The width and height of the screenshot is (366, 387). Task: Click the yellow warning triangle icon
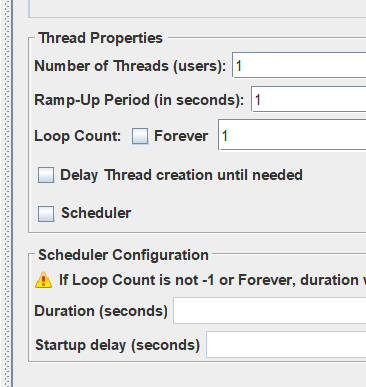[x=43, y=280]
